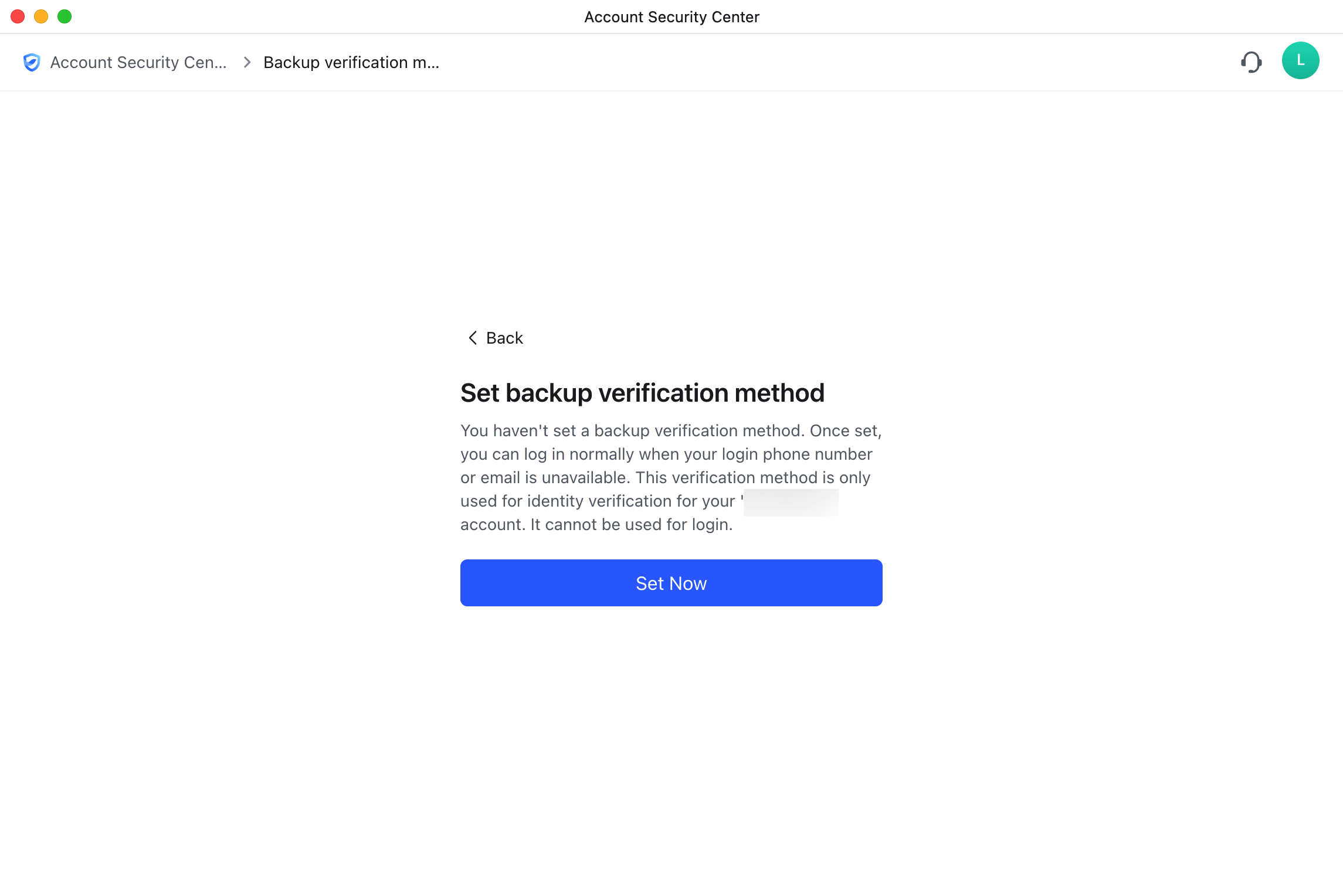Screen dimensions: 1343x896
Task: Expand the window with the green zoom button
Action: pyautogui.click(x=65, y=16)
